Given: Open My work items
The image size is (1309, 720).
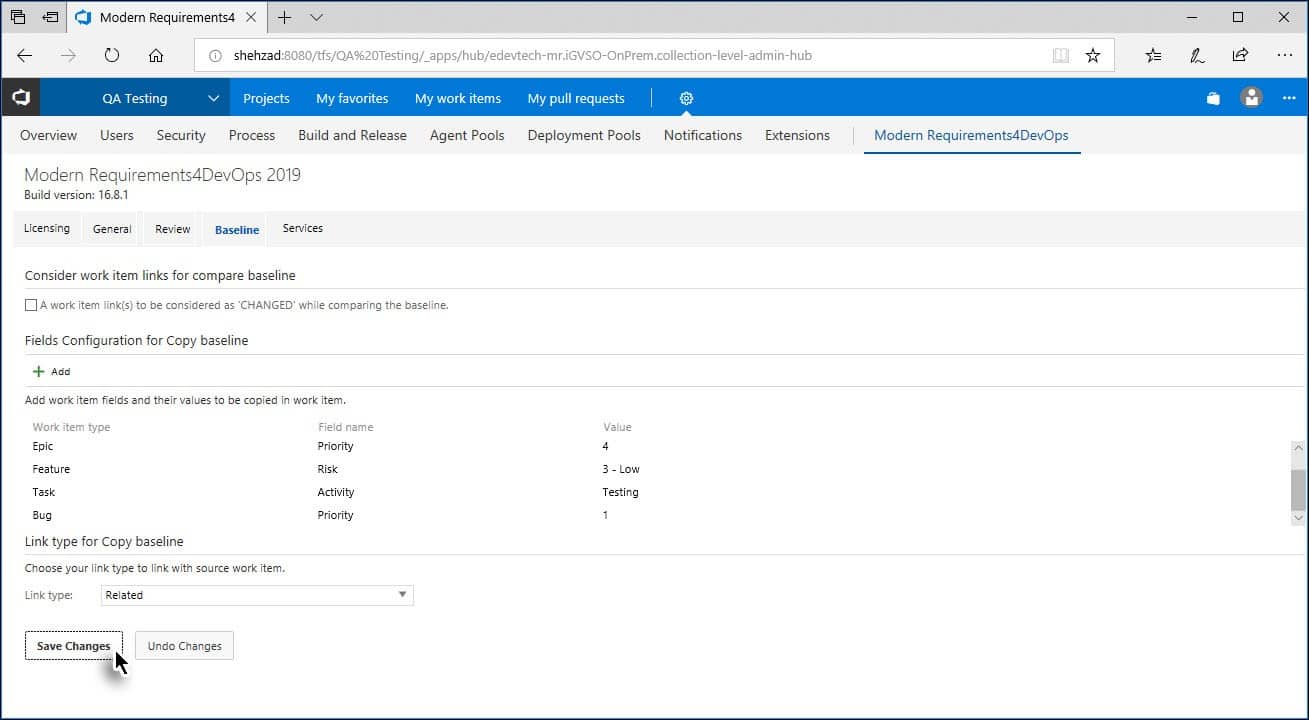Looking at the screenshot, I should pyautogui.click(x=458, y=98).
